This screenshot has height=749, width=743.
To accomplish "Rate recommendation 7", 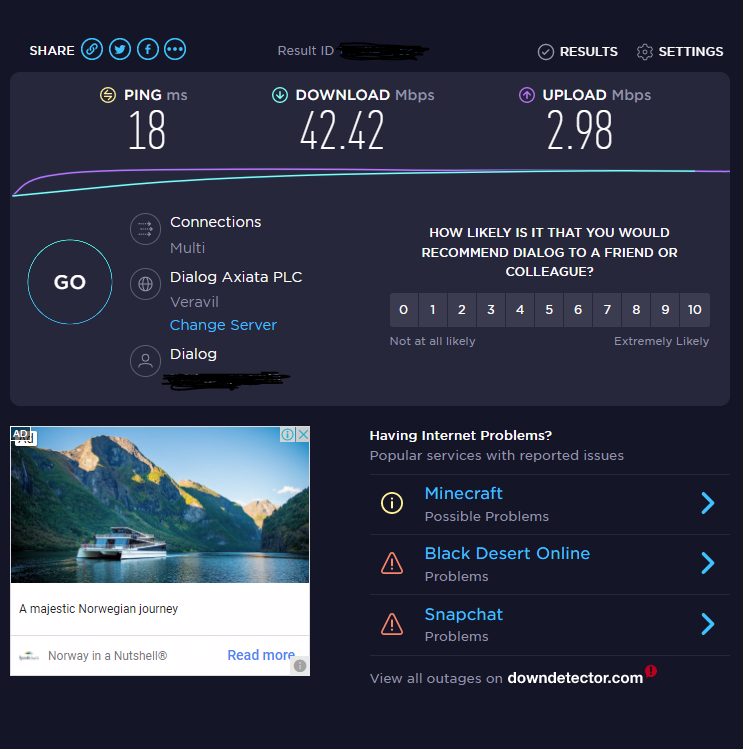I will pyautogui.click(x=607, y=310).
